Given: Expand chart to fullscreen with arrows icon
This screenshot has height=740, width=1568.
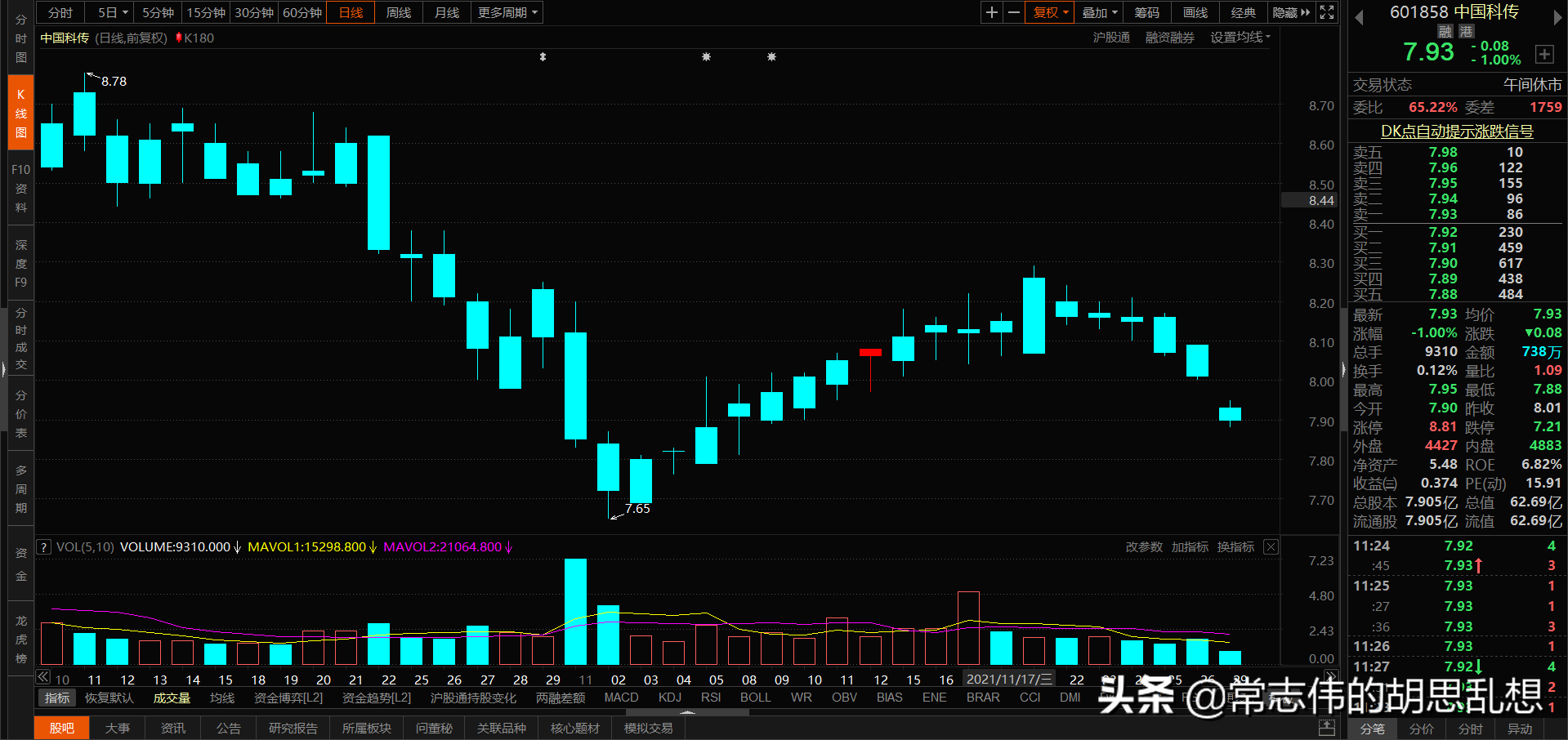Looking at the screenshot, I should [x=1326, y=12].
